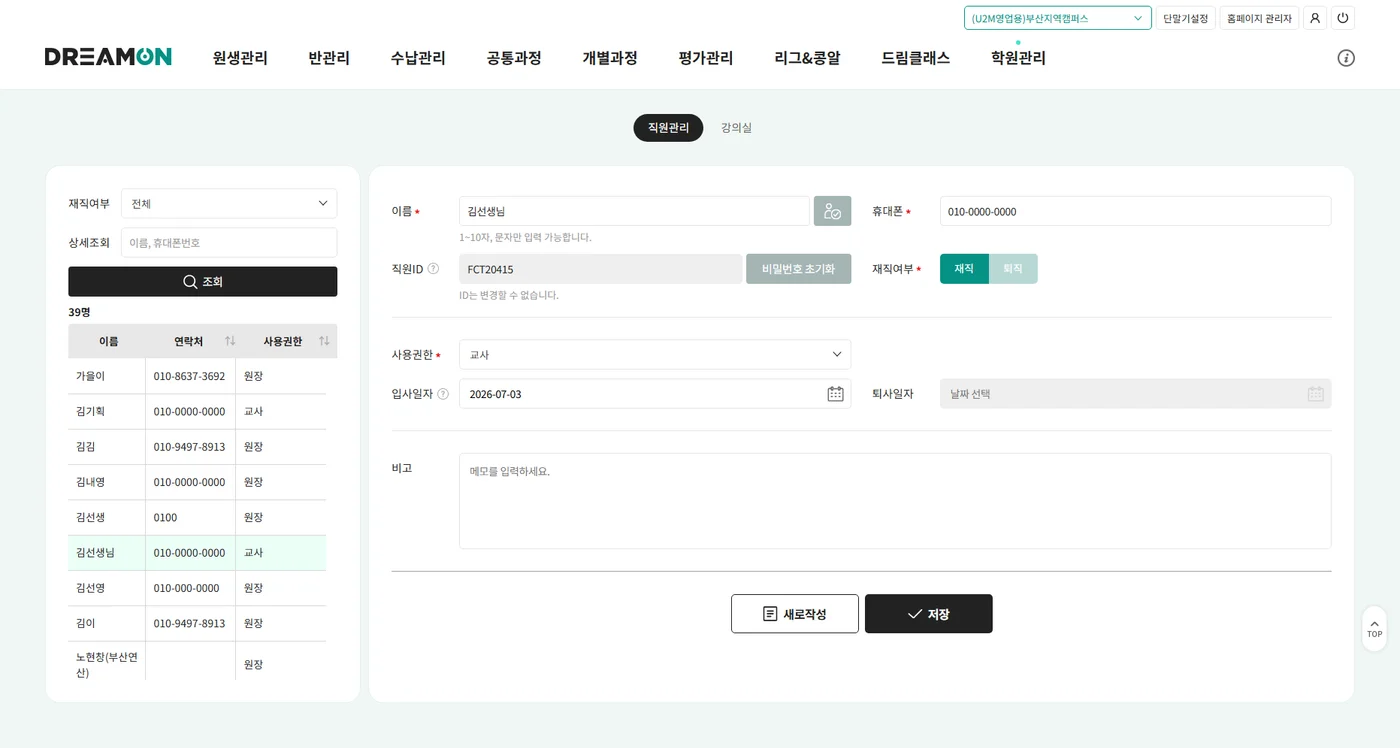Open 평가관리 menu
Image resolution: width=1400 pixels, height=748 pixels.
pyautogui.click(x=706, y=58)
